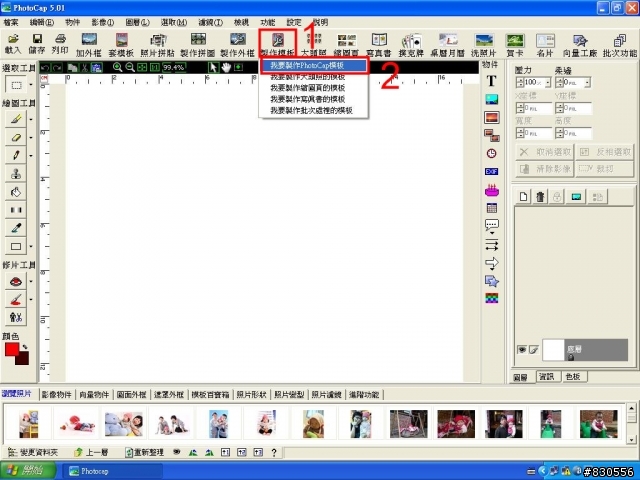The width and height of the screenshot is (640, 480).
Task: Click the delete layer trash button
Action: coord(540,197)
